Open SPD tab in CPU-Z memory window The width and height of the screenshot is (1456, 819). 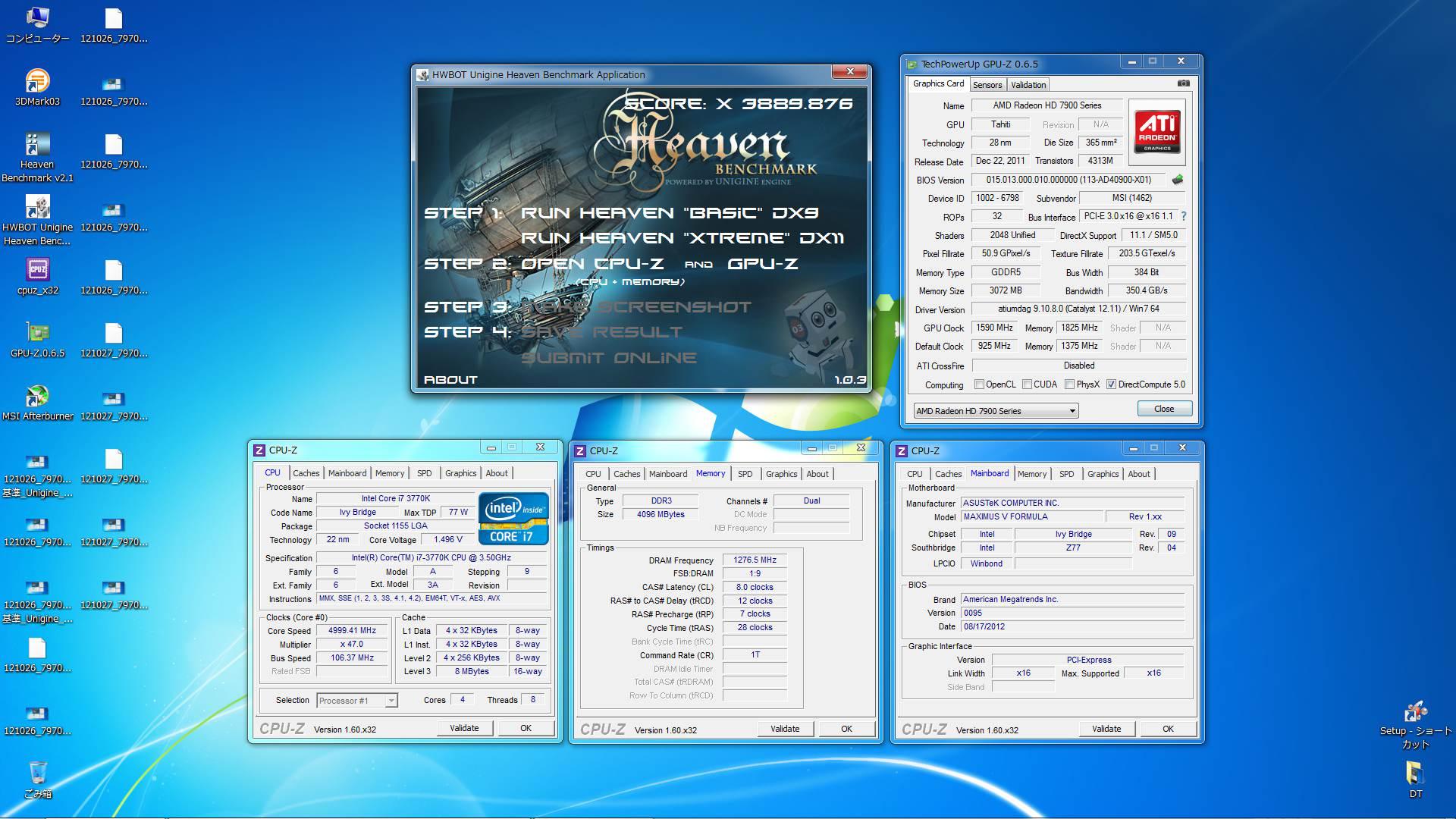pyautogui.click(x=745, y=474)
